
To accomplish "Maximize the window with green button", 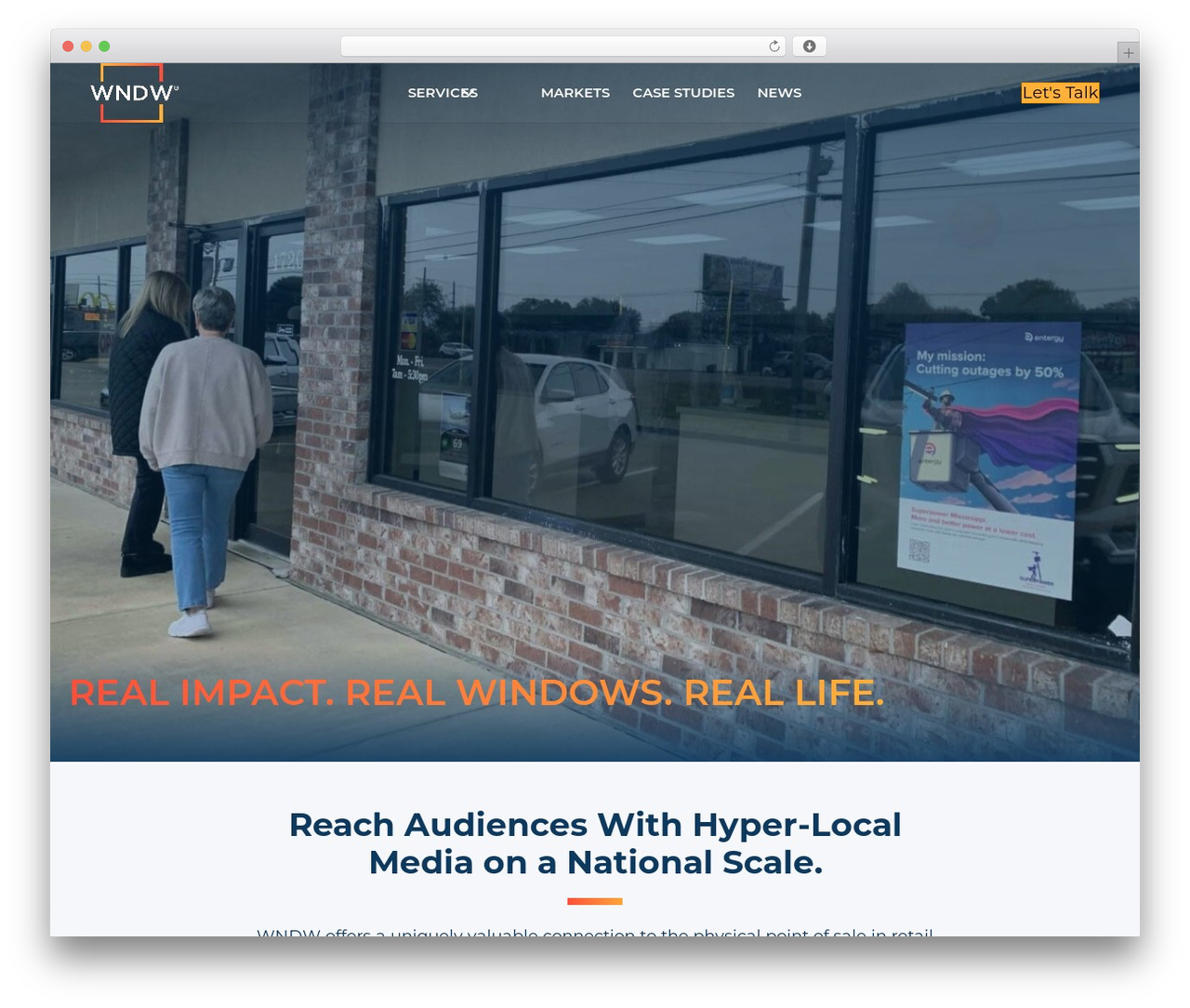I will (x=104, y=46).
